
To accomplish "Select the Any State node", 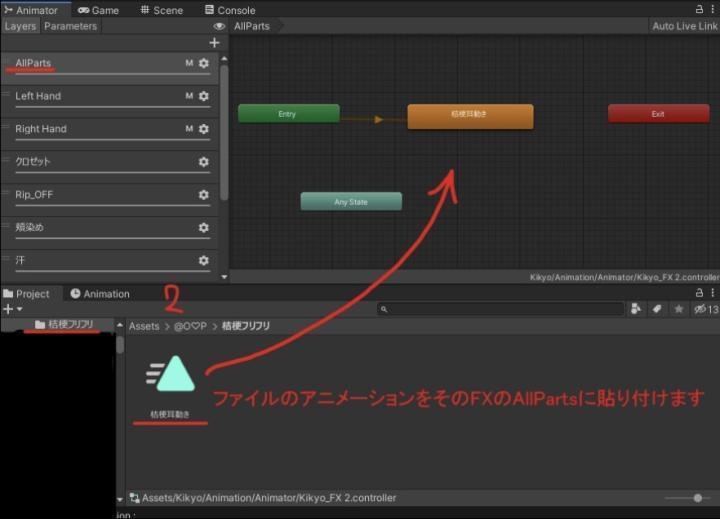I will click(x=351, y=201).
